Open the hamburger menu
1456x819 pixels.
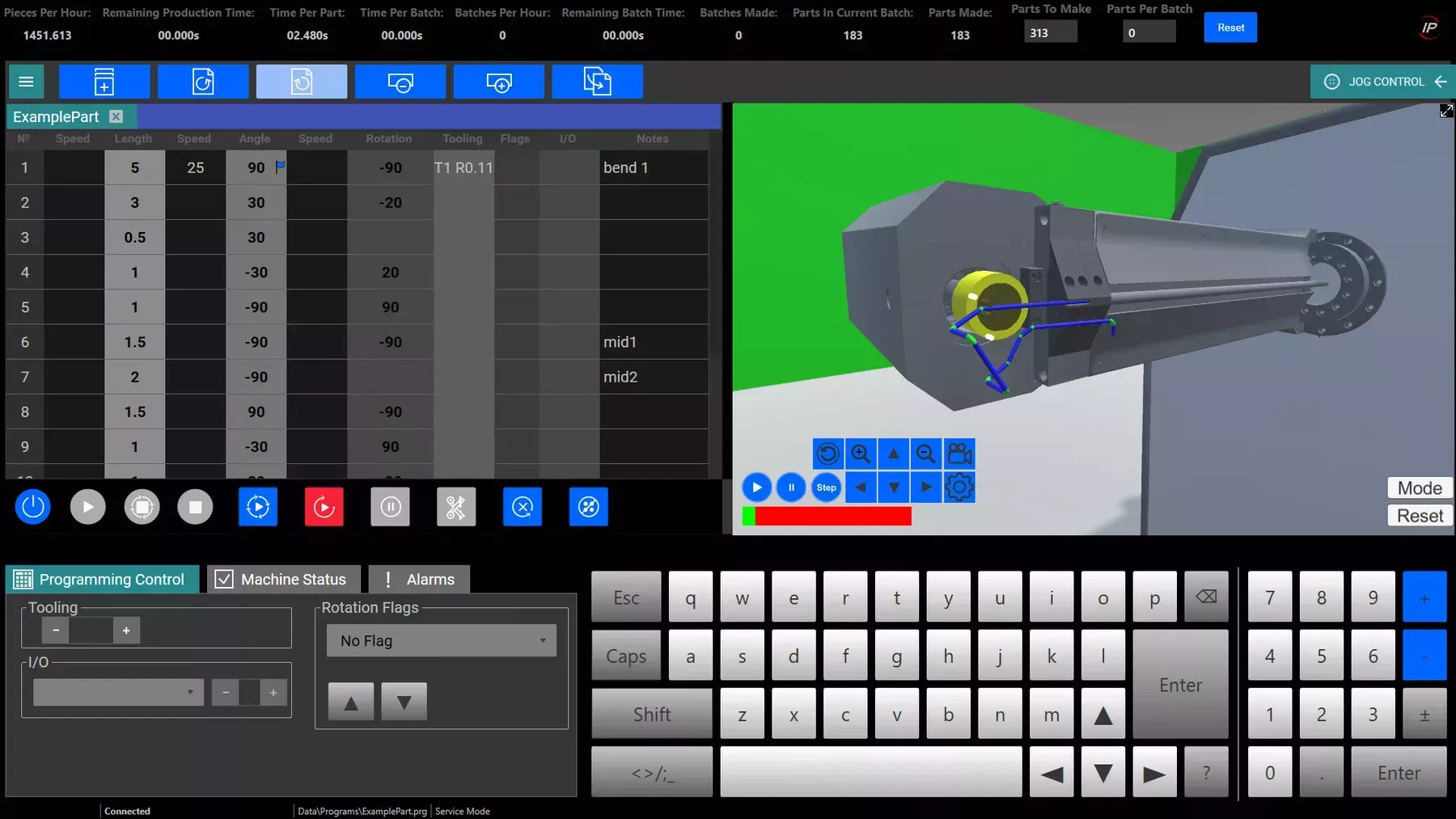tap(26, 82)
